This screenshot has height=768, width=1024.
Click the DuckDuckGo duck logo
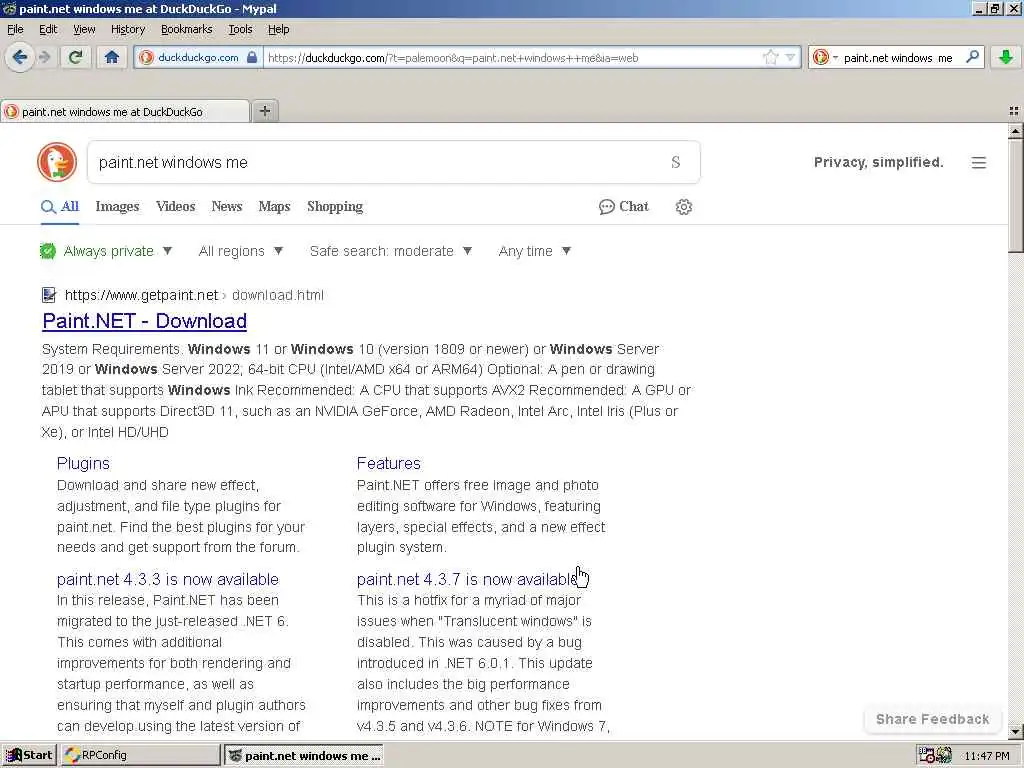click(57, 162)
